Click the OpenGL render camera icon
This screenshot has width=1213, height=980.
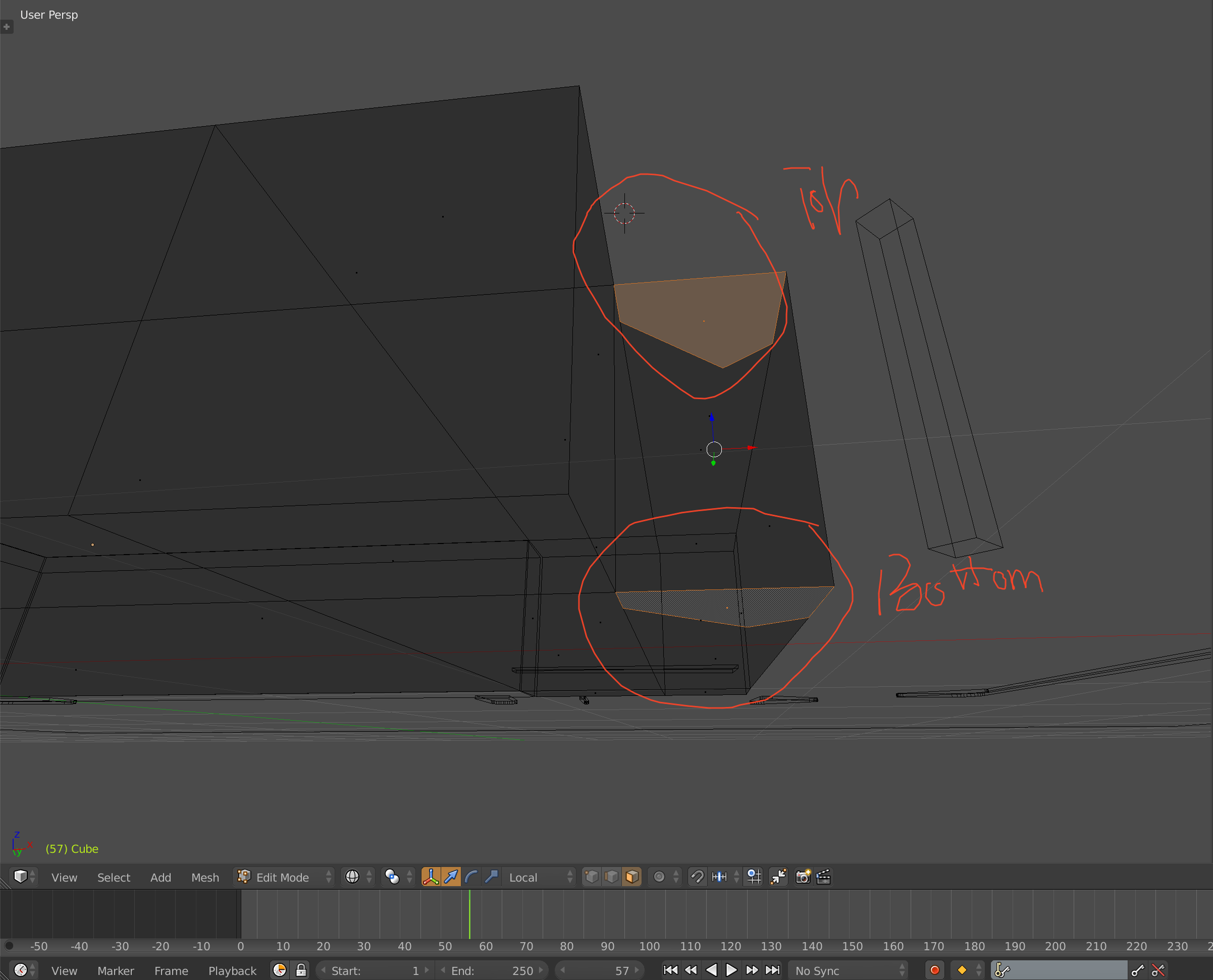click(803, 877)
